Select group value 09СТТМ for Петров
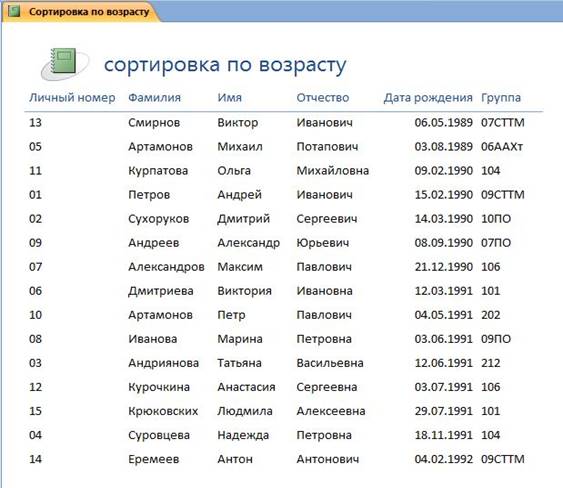 tap(503, 195)
